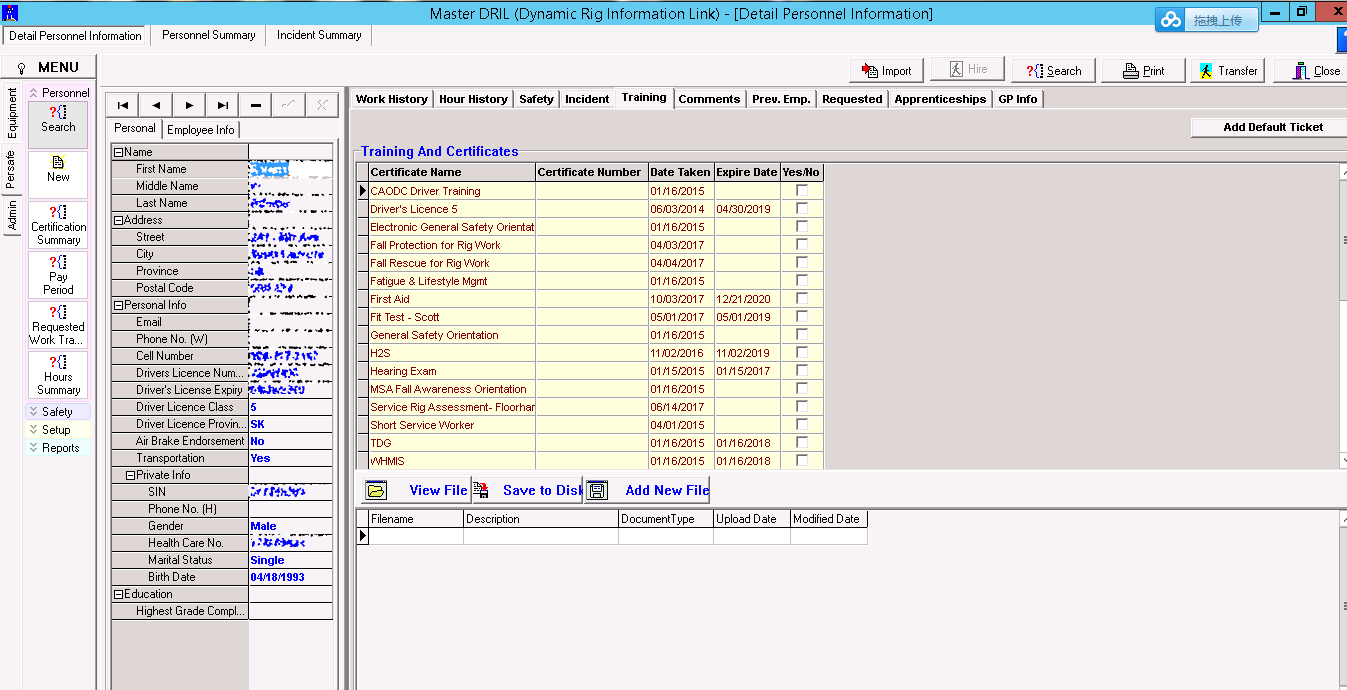Click Add New File button

(x=648, y=490)
